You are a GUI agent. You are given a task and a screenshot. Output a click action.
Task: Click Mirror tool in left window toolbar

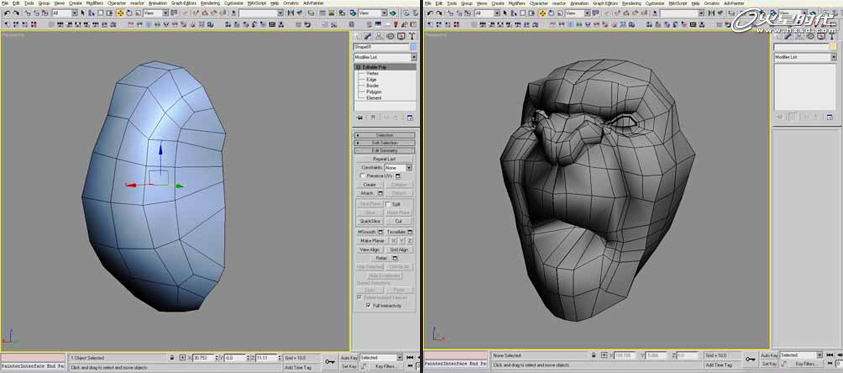pos(290,12)
